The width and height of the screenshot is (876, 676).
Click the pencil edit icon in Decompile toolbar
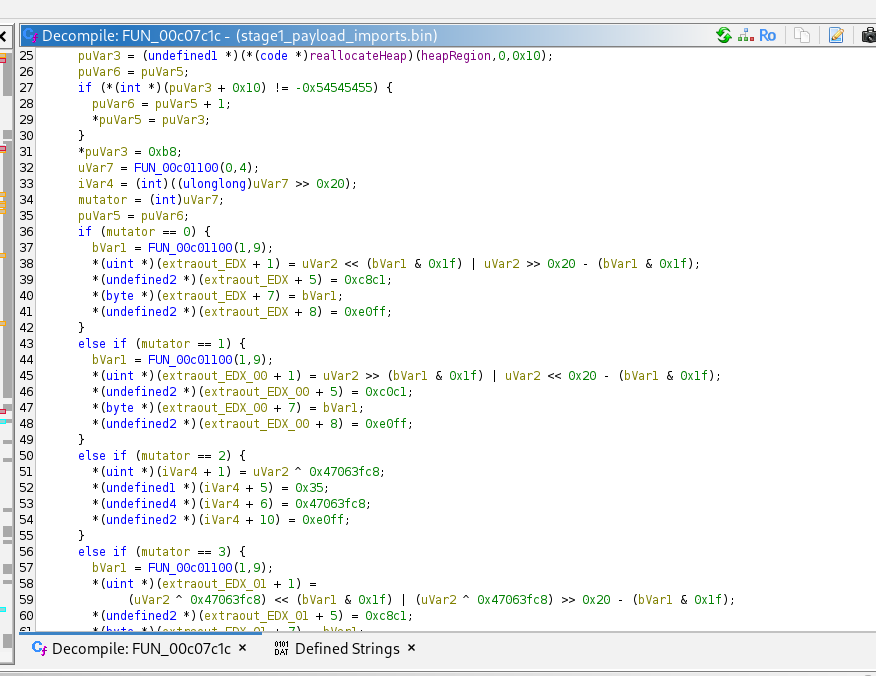pyautogui.click(x=836, y=35)
